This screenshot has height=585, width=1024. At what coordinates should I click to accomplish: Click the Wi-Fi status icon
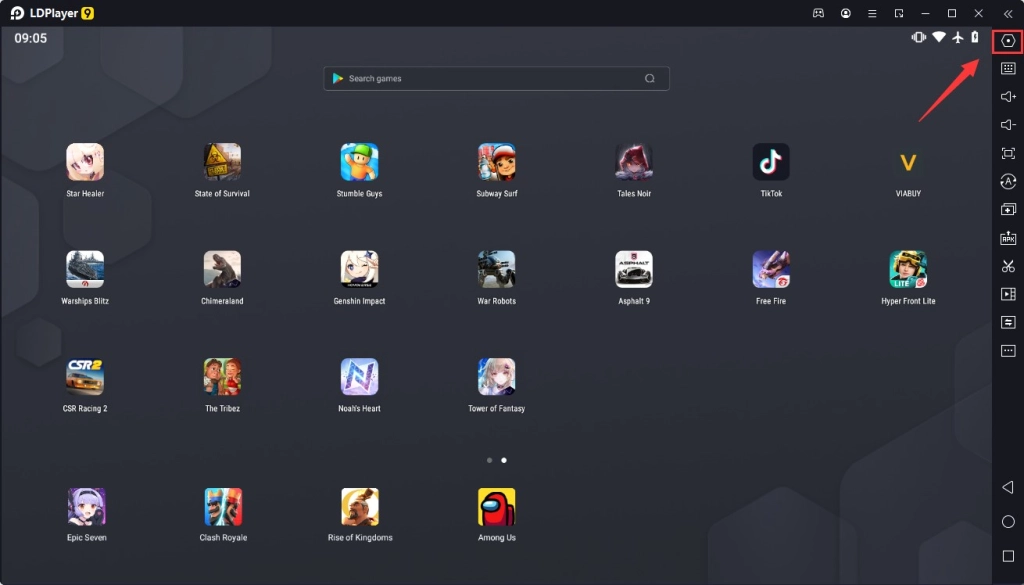pyautogui.click(x=938, y=37)
